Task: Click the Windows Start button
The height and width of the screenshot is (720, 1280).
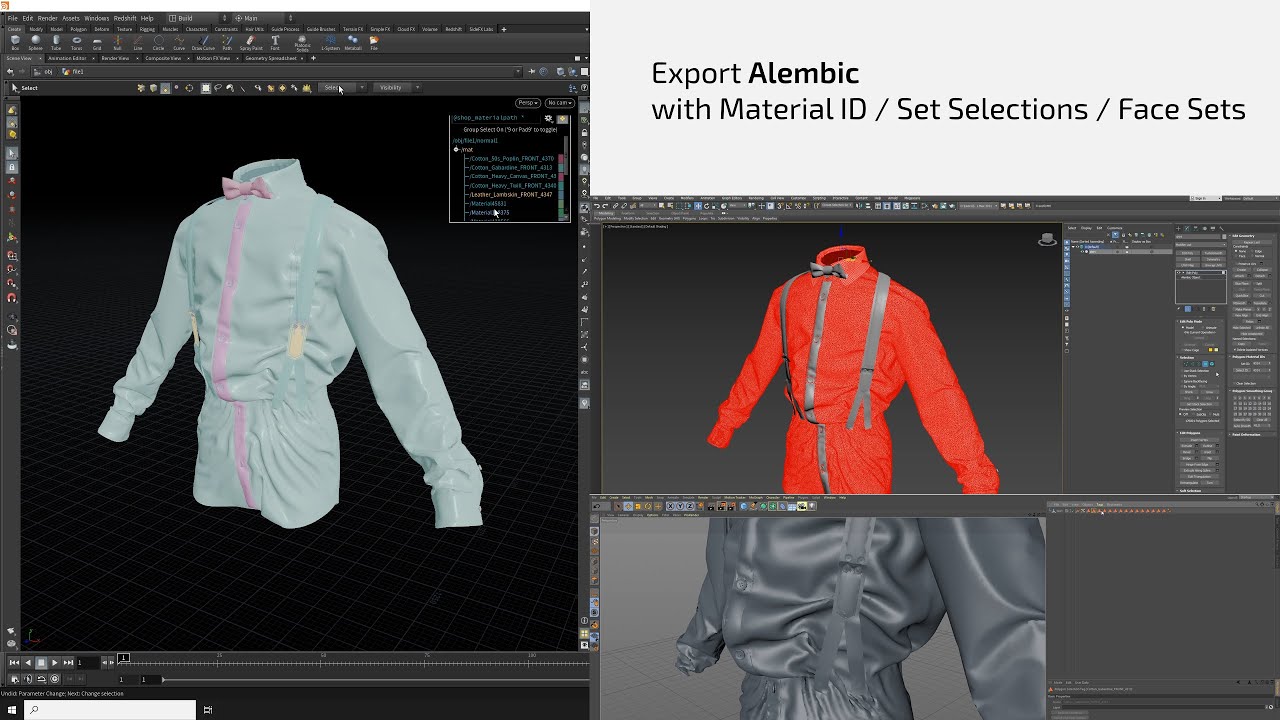Action: pyautogui.click(x=12, y=710)
